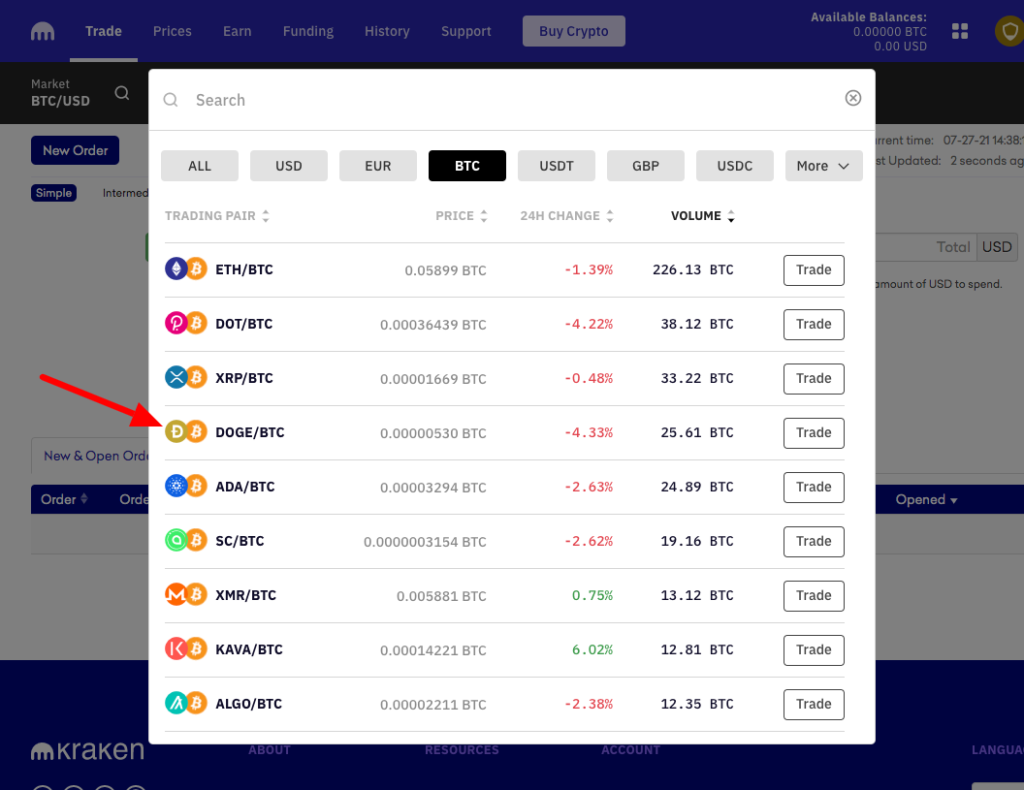Click the XMR/BTC coin icon
The height and width of the screenshot is (790, 1024).
(185, 594)
